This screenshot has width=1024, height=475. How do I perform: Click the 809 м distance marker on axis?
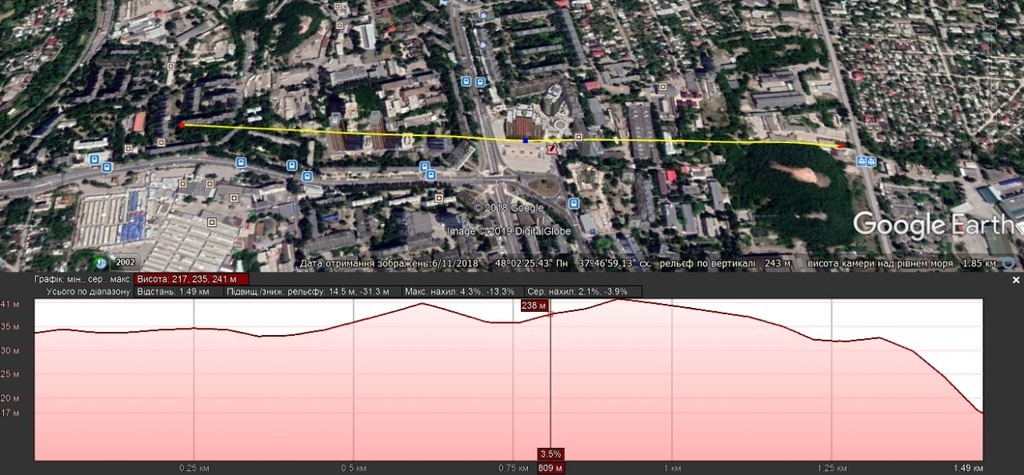pos(550,466)
